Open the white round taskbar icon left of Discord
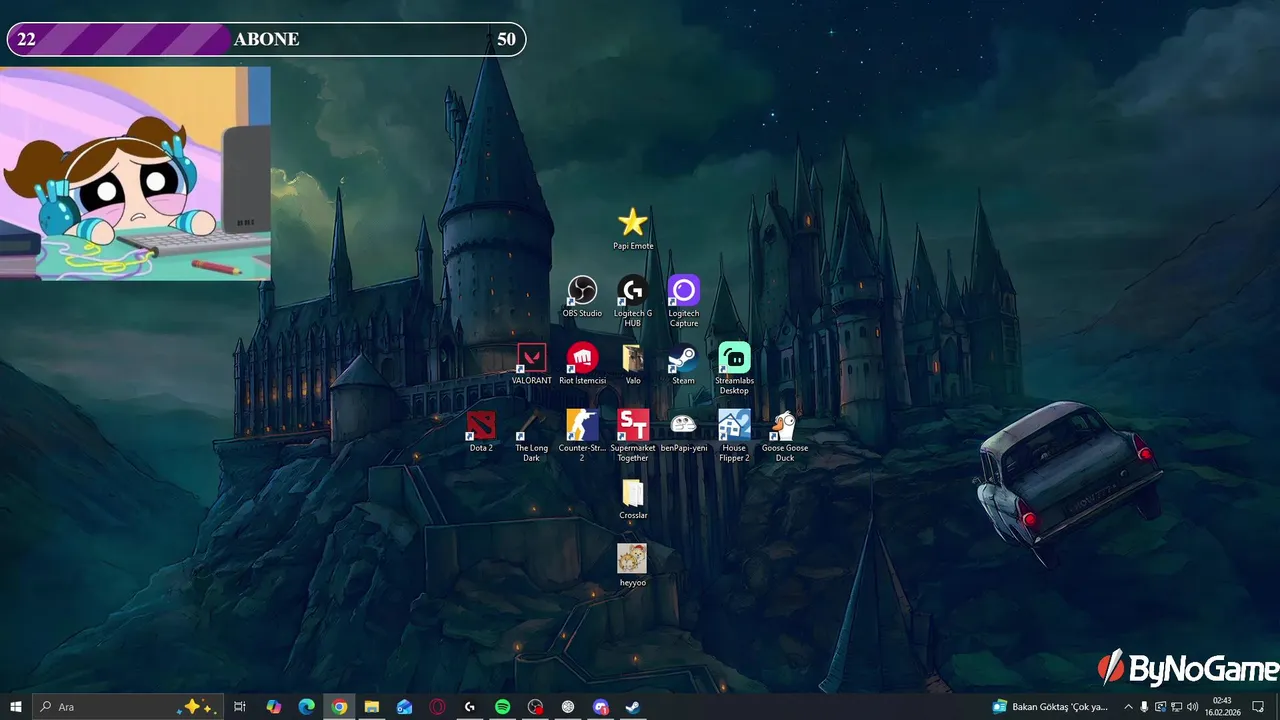This screenshot has width=1280, height=720. [568, 707]
